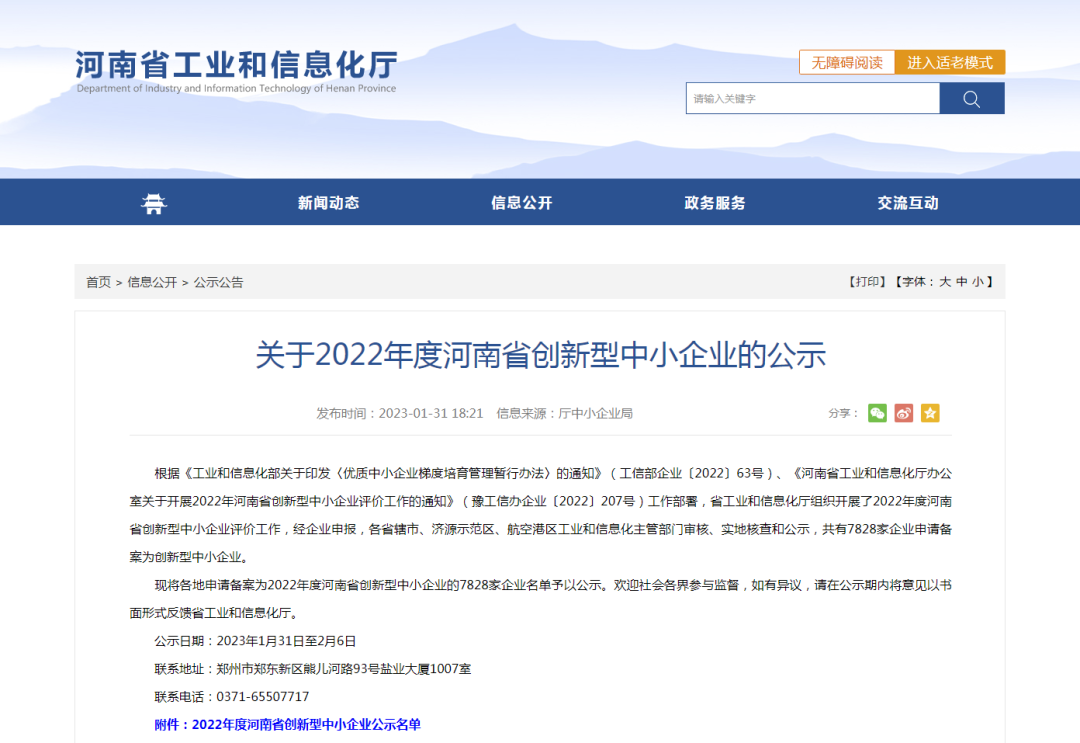1080x743 pixels.
Task: Select 政务服务 in the navigation bar
Action: point(714,203)
